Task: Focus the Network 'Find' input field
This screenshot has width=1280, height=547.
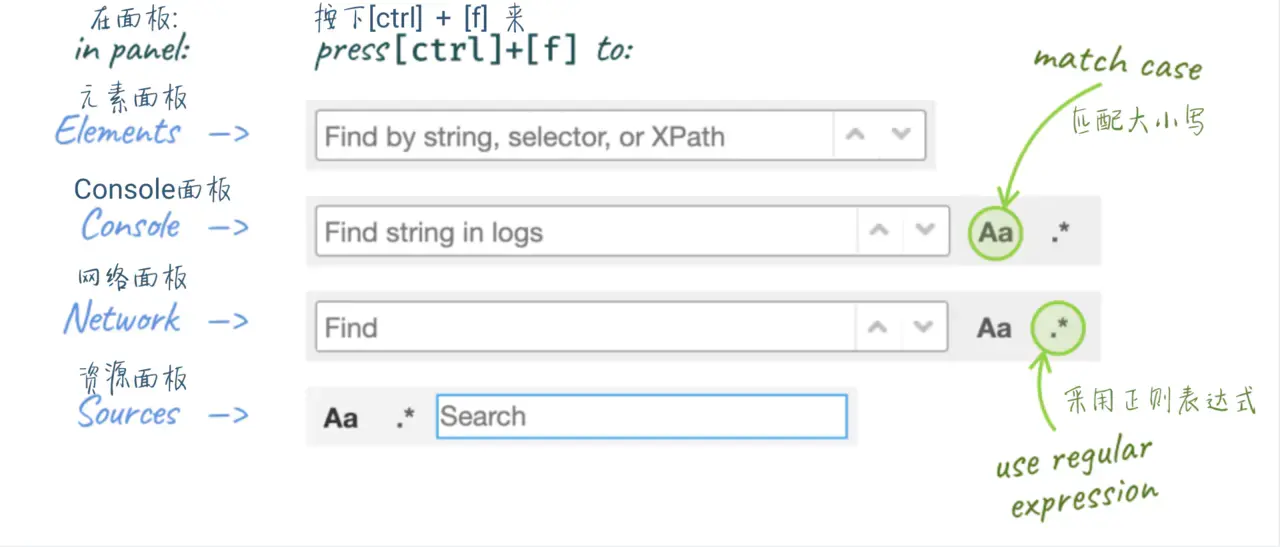Action: [x=585, y=327]
